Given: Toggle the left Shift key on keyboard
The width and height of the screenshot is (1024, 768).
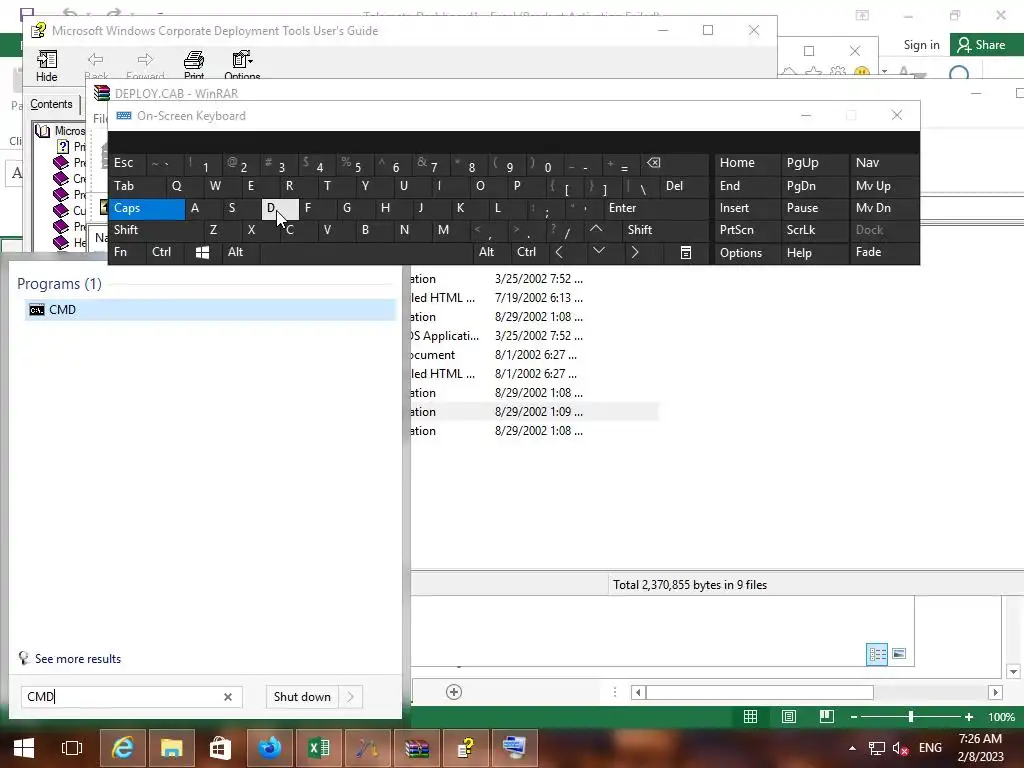Looking at the screenshot, I should (155, 231).
